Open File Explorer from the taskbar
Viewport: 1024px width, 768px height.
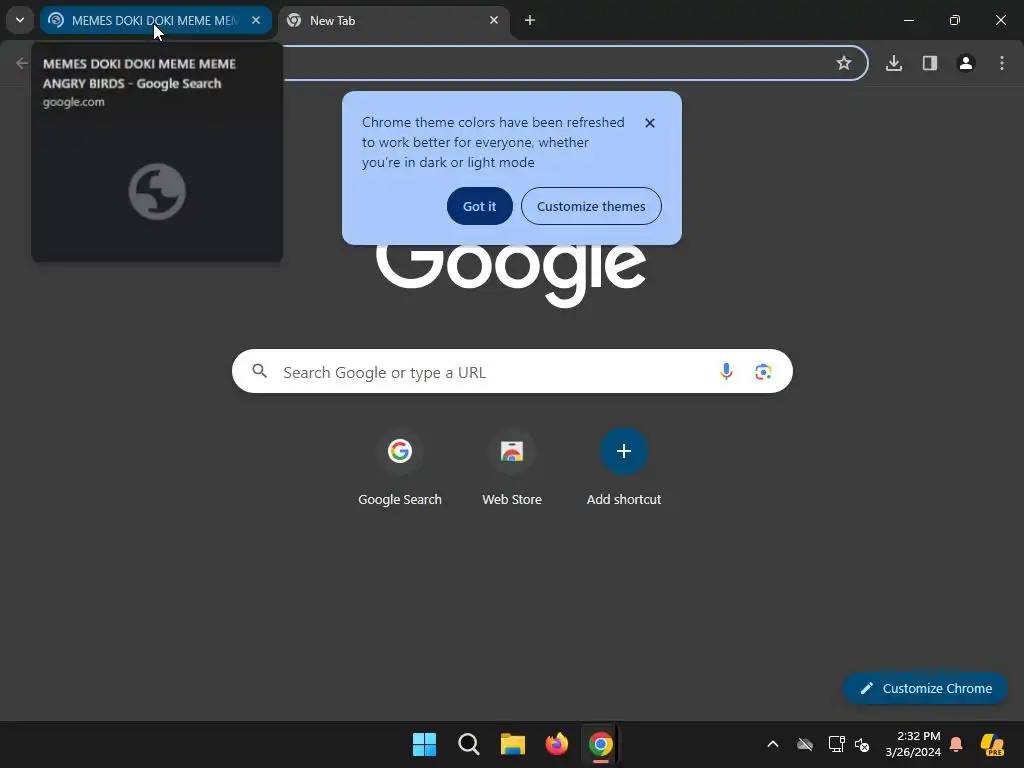point(513,744)
